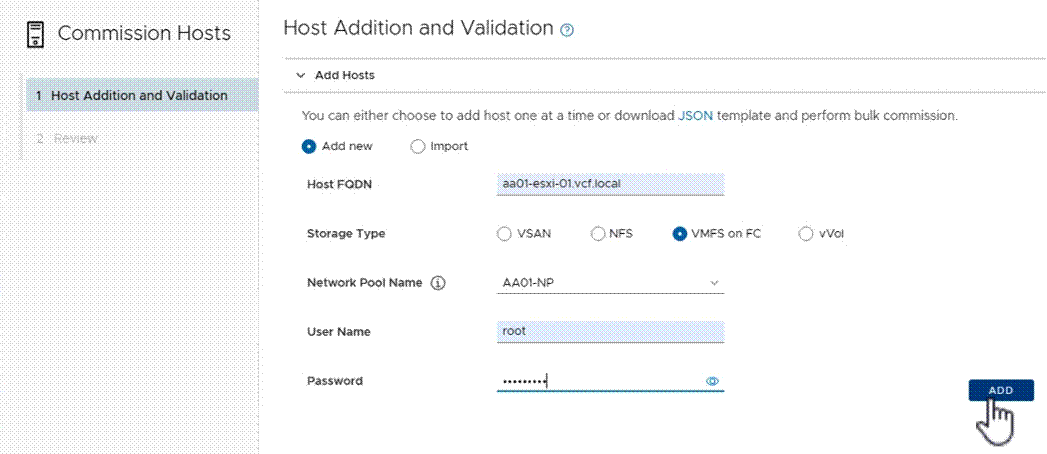Click the Host Addition and Validation heading
The image size is (1047, 454).
coord(419,28)
